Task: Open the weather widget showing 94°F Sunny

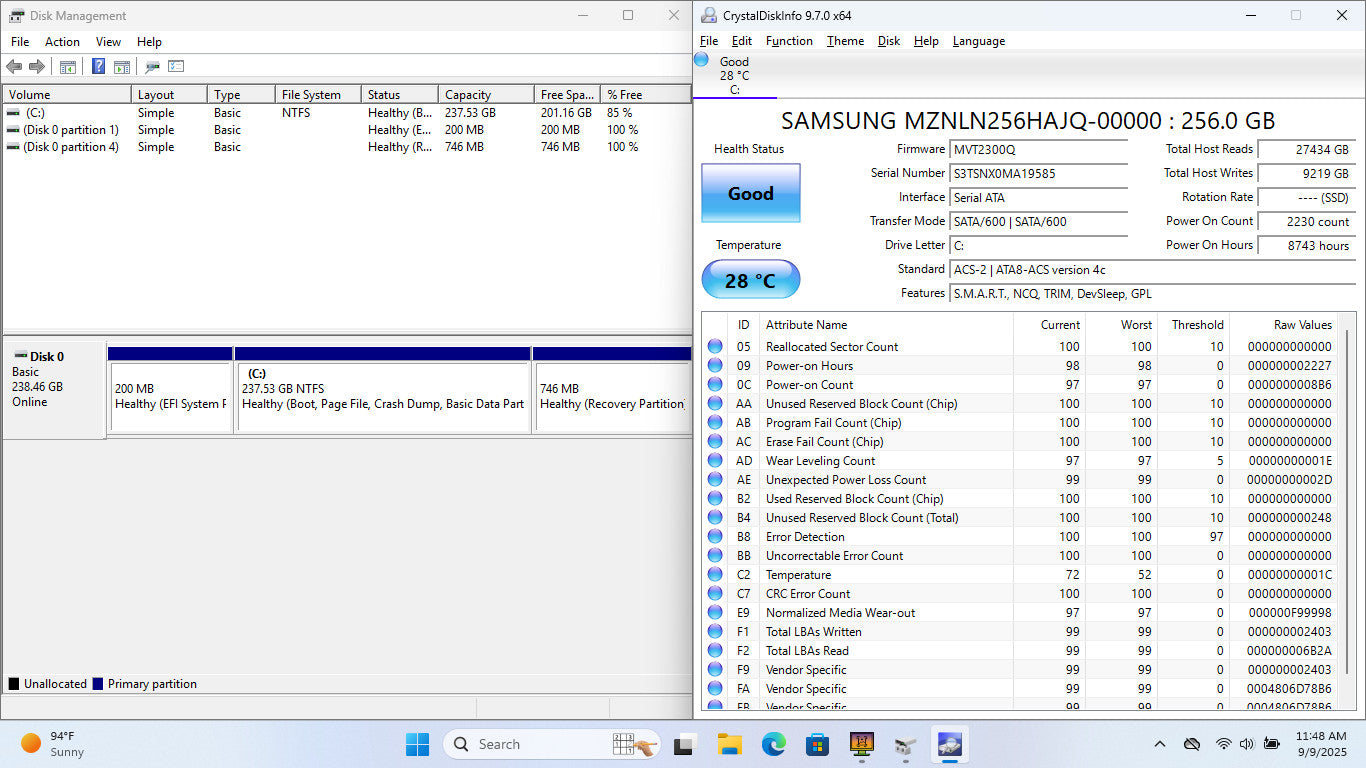Action: 53,744
